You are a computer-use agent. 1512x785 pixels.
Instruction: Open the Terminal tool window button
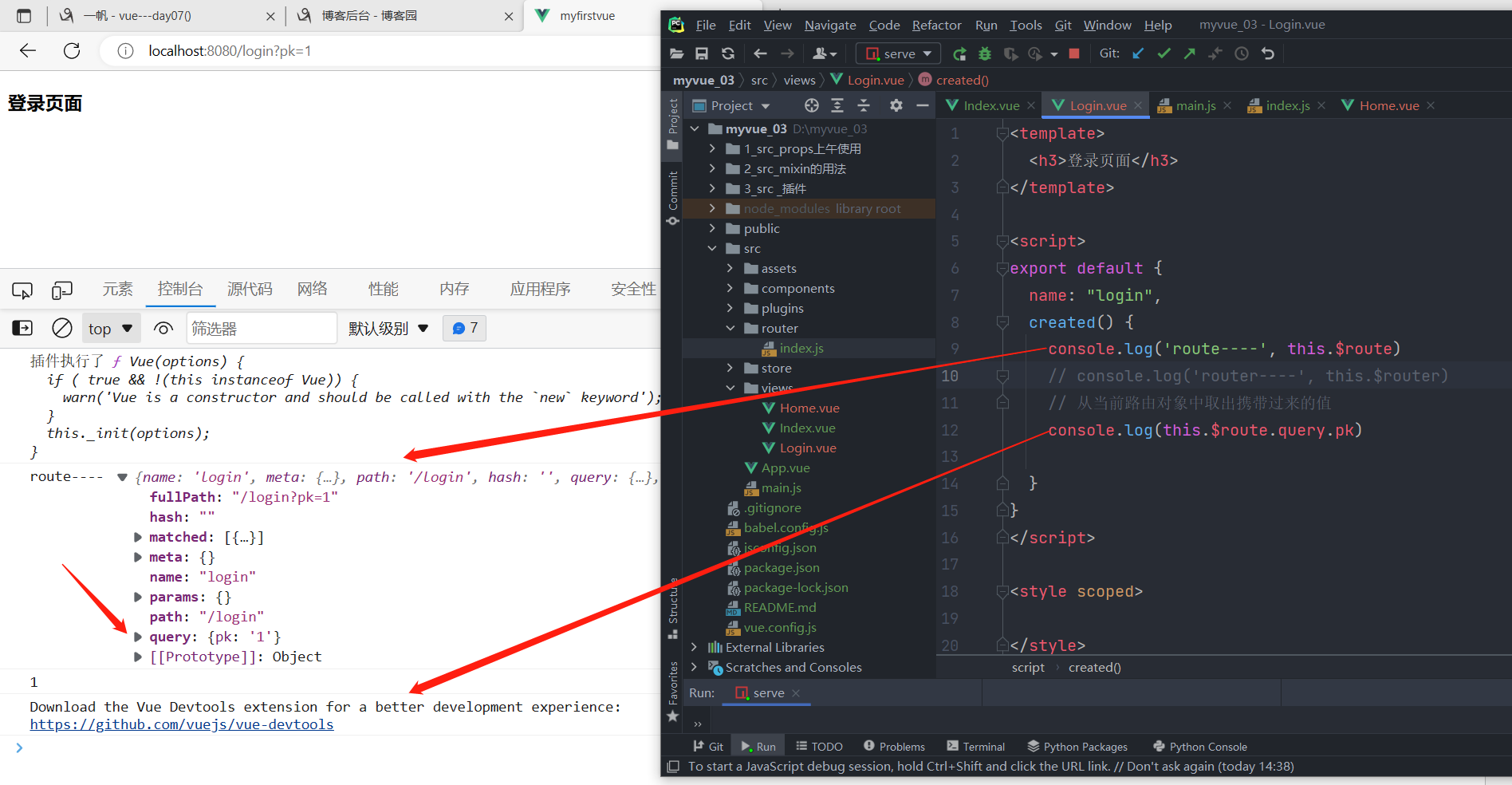coord(975,747)
